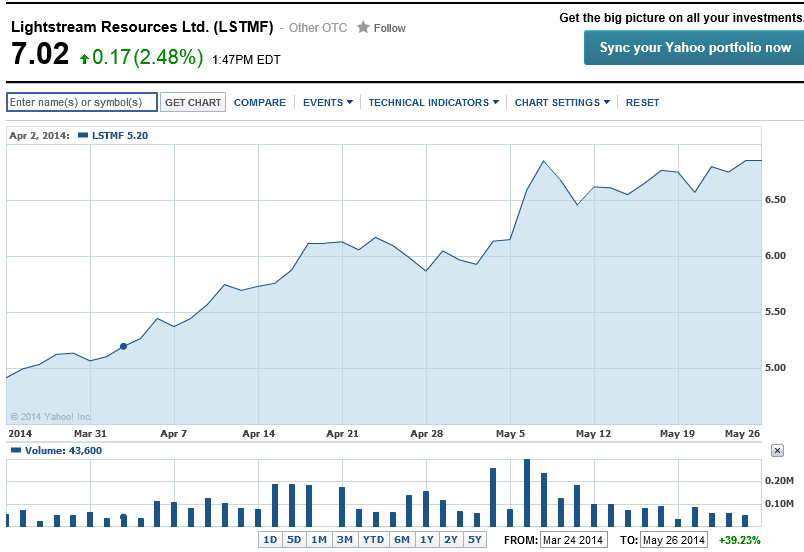Click the May 19 axis label

(x=677, y=434)
